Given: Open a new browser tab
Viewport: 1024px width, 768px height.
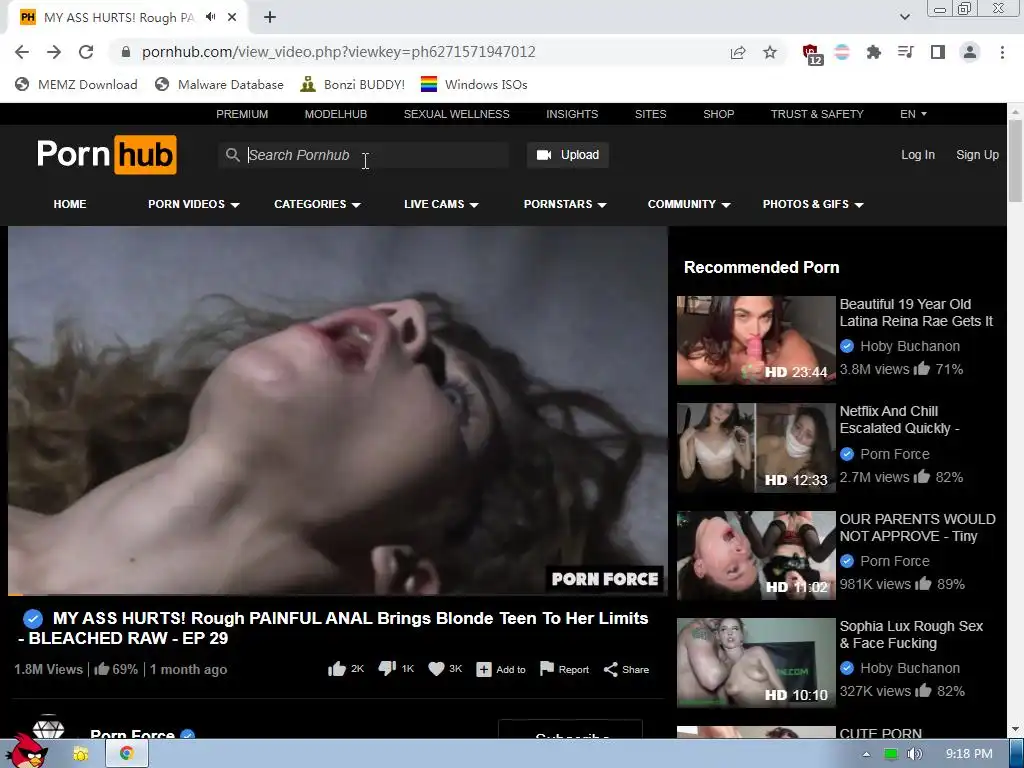Looking at the screenshot, I should coord(270,17).
